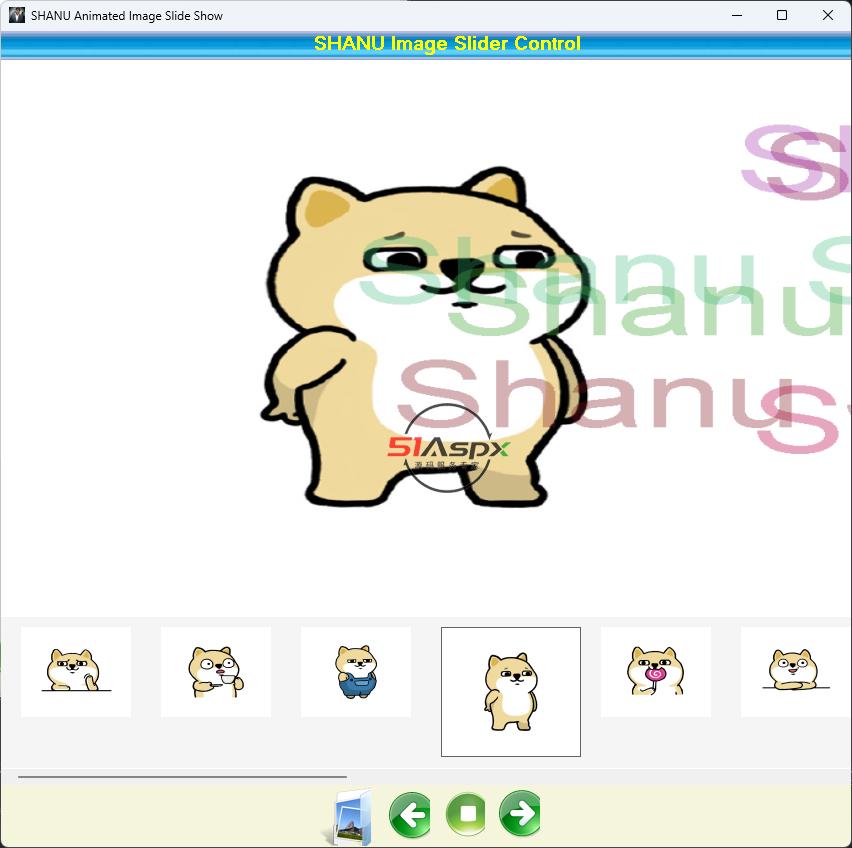The height and width of the screenshot is (848, 852).
Task: Select thumbnail of dog with pink lollipop
Action: pyautogui.click(x=656, y=672)
